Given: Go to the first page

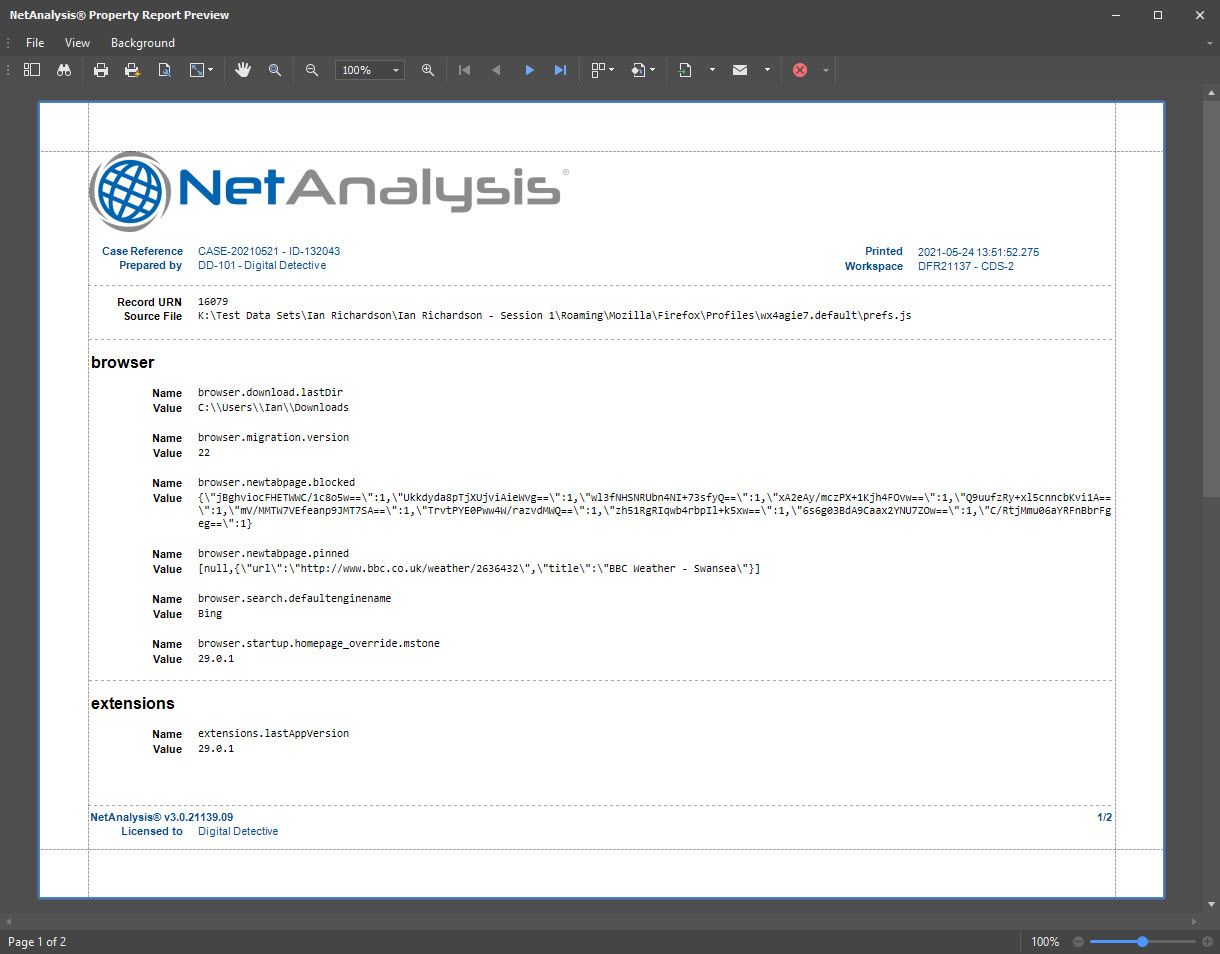Looking at the screenshot, I should [x=464, y=70].
